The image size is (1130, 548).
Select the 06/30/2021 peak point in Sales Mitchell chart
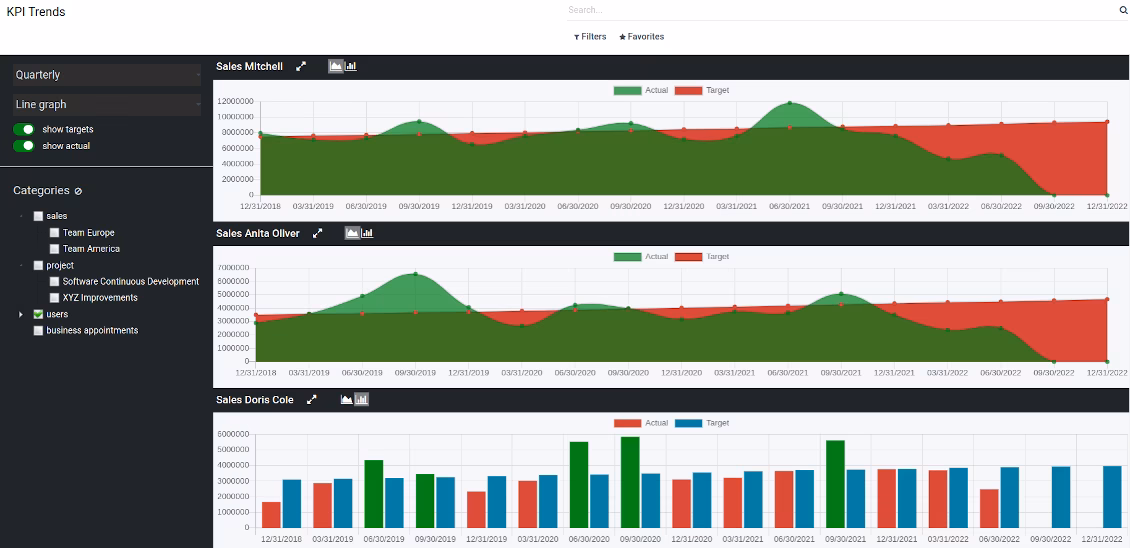[790, 103]
